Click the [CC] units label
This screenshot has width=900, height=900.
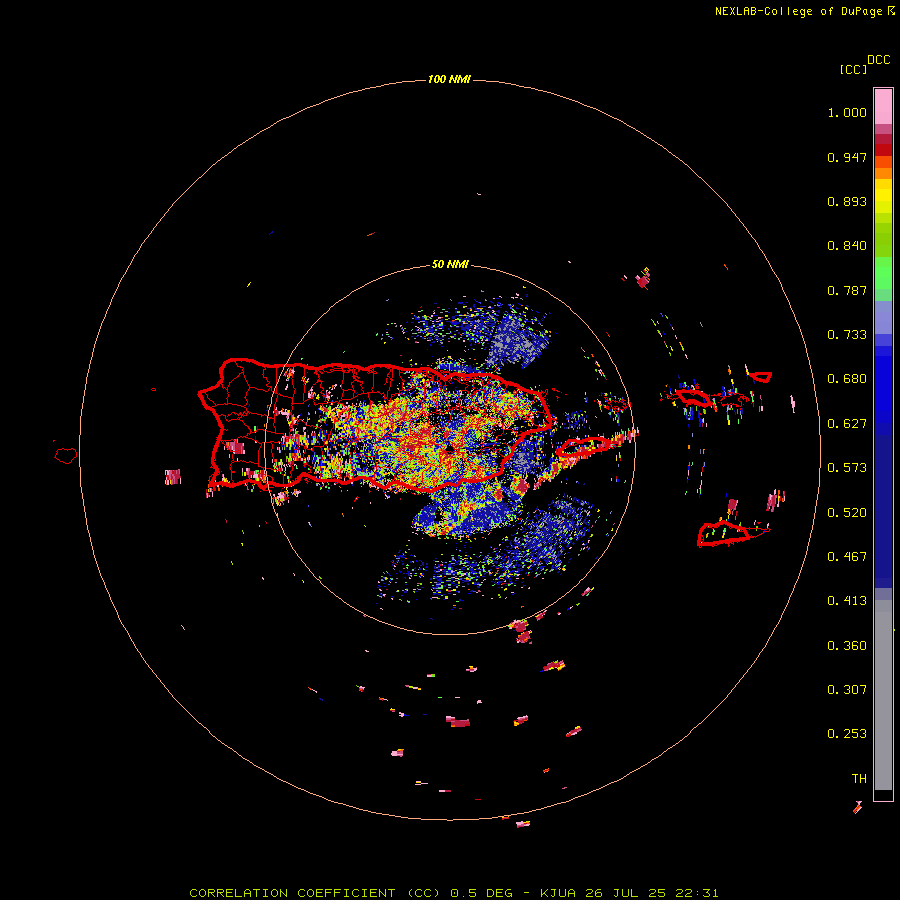click(853, 69)
